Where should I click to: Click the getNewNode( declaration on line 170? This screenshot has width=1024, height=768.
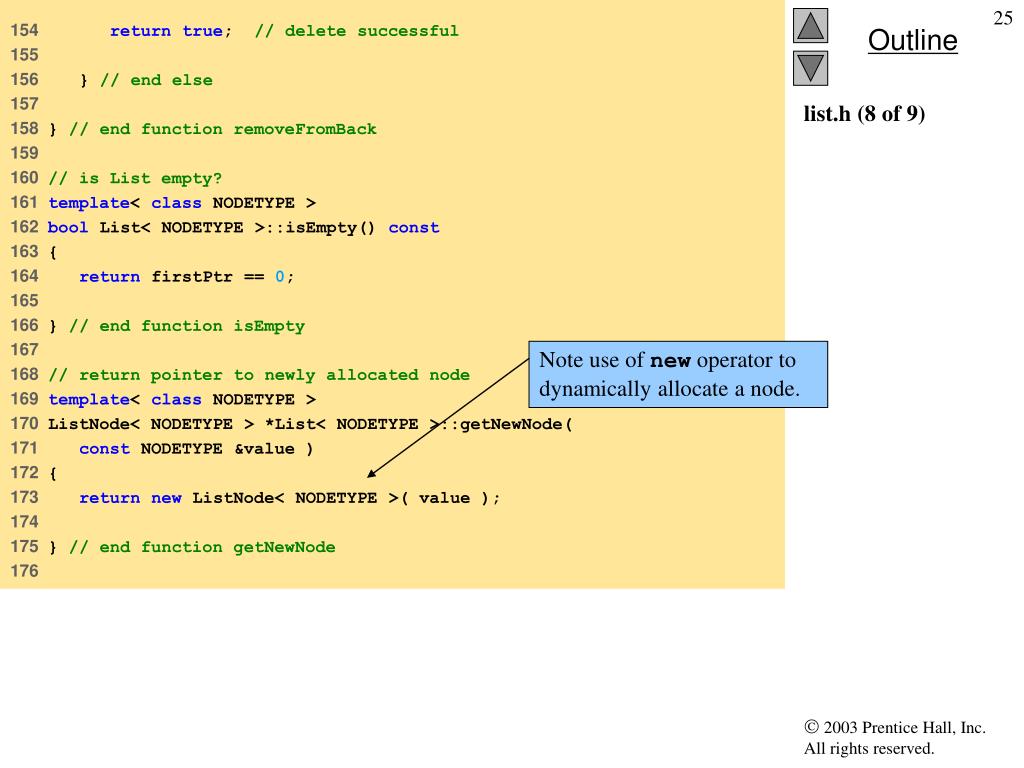point(310,424)
